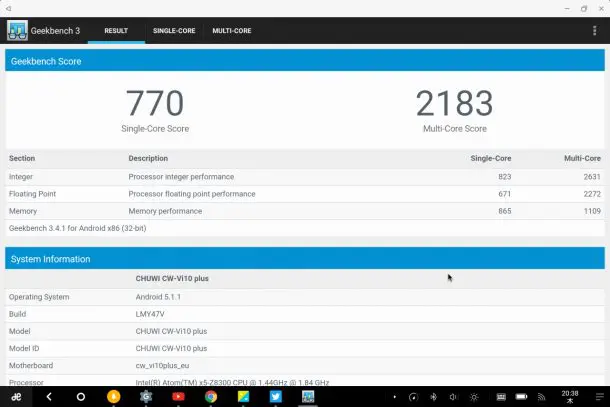Open Google settings gear in taskbar
Viewport: 610px width, 407px height.
tap(146, 396)
